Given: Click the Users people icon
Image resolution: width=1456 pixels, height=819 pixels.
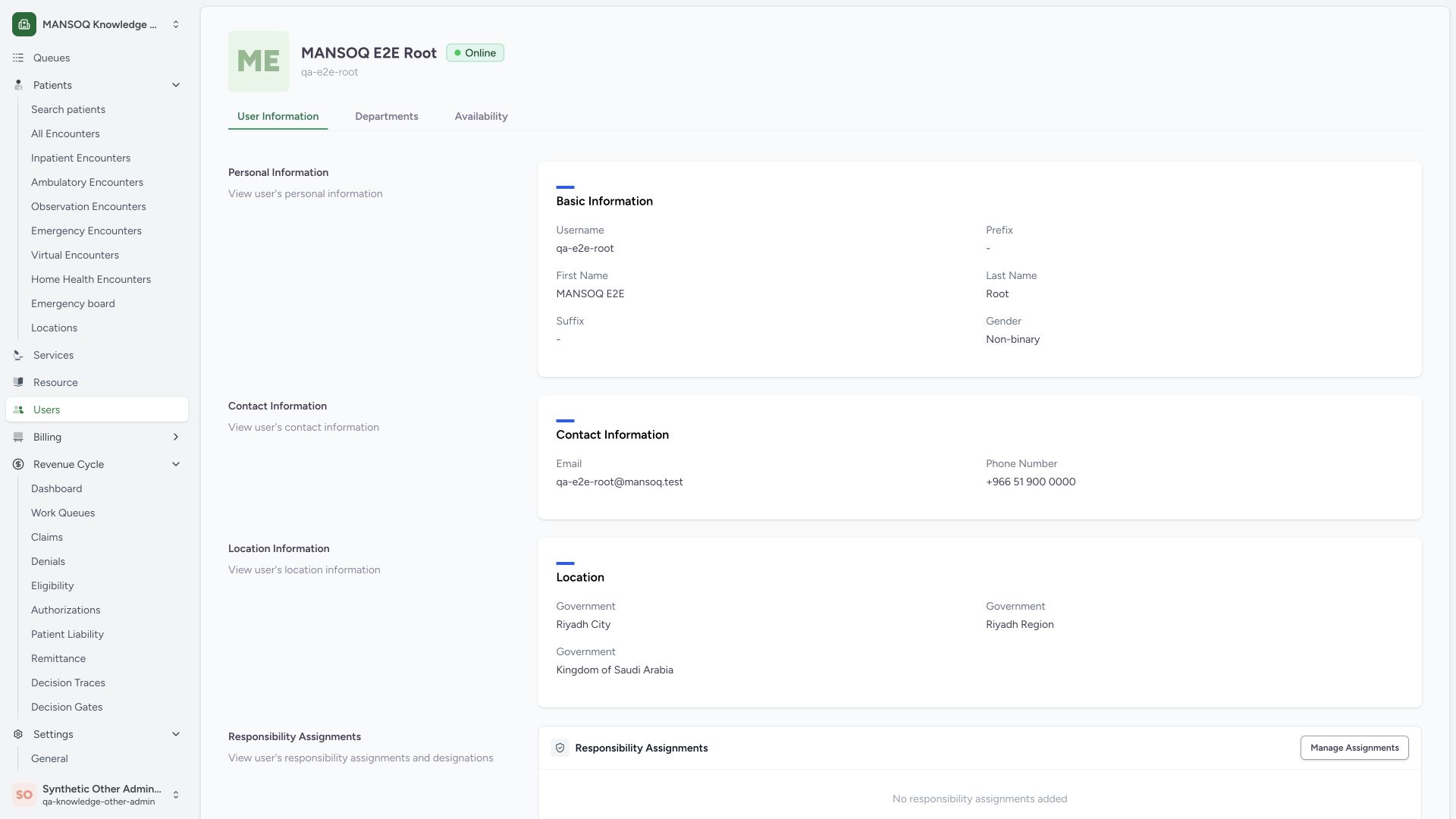Looking at the screenshot, I should click(x=18, y=409).
